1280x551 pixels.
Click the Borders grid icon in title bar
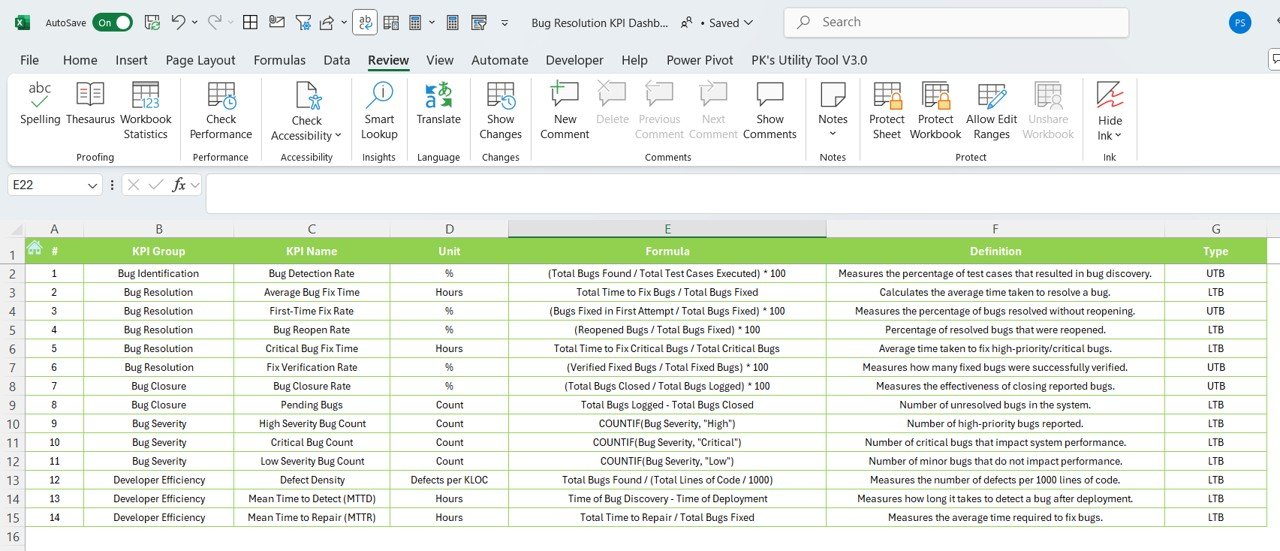(x=251, y=22)
